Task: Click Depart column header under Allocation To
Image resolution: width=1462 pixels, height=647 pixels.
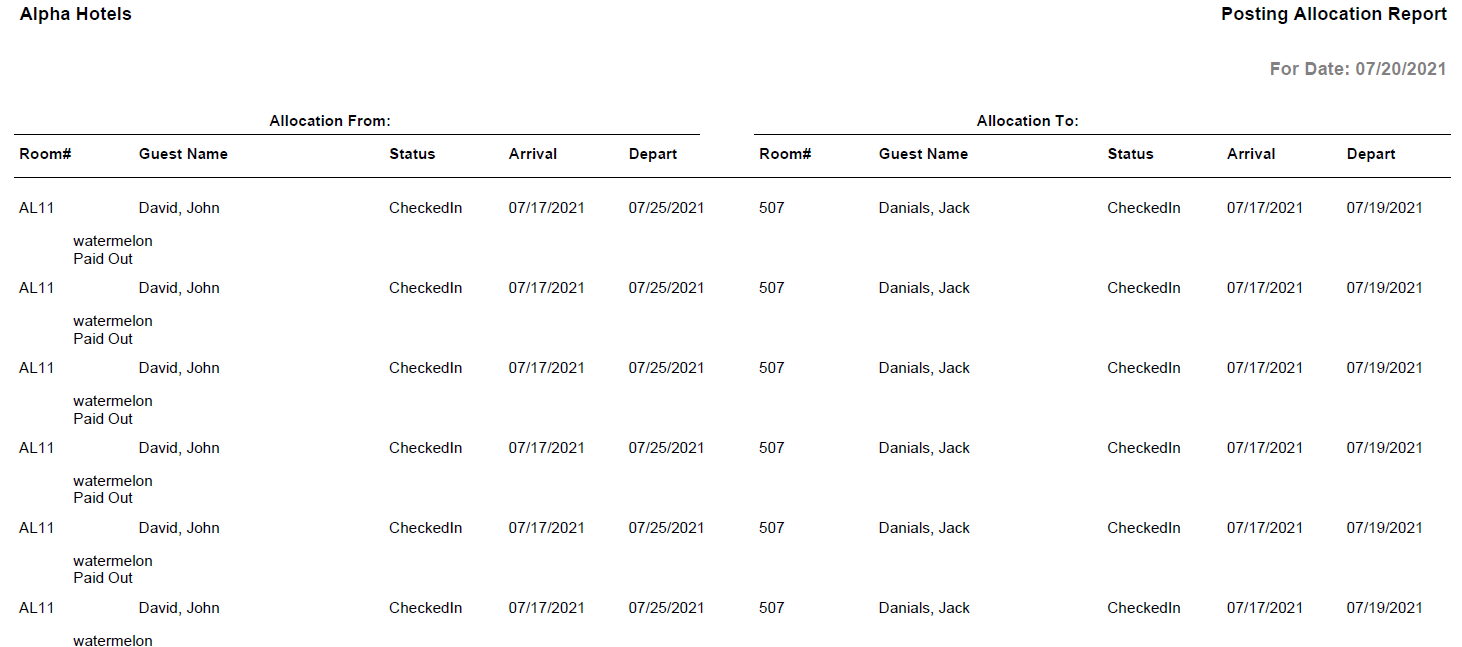Action: (1371, 154)
